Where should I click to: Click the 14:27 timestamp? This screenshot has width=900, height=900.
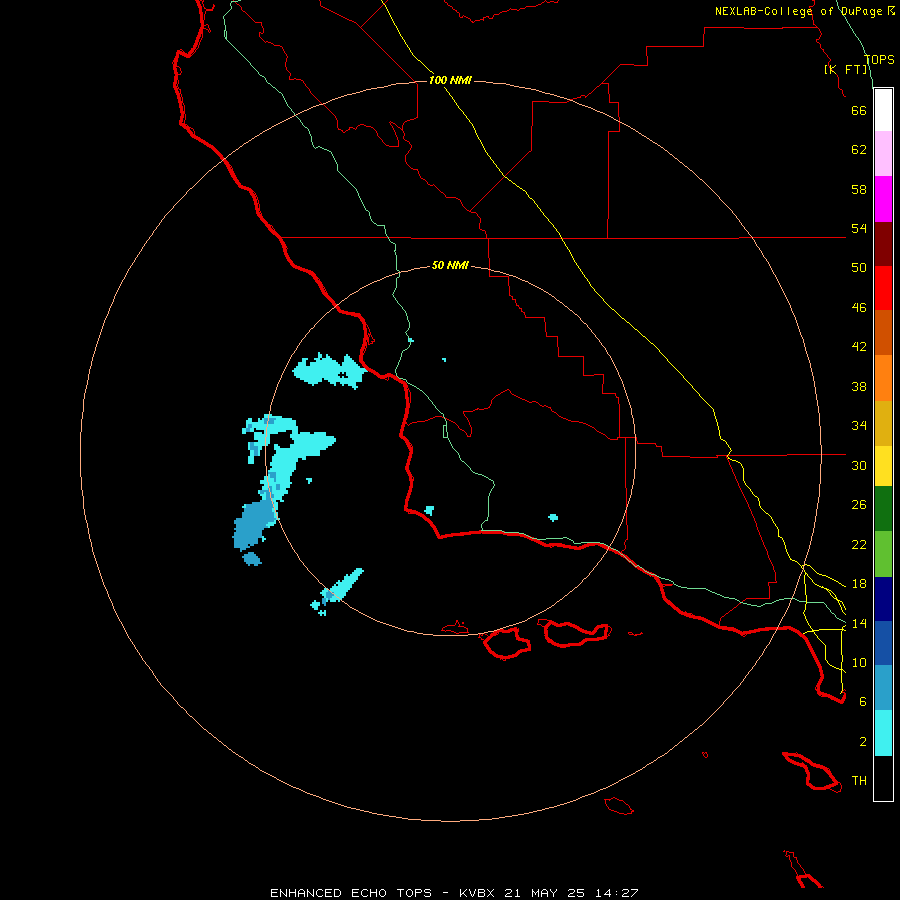pyautogui.click(x=616, y=893)
